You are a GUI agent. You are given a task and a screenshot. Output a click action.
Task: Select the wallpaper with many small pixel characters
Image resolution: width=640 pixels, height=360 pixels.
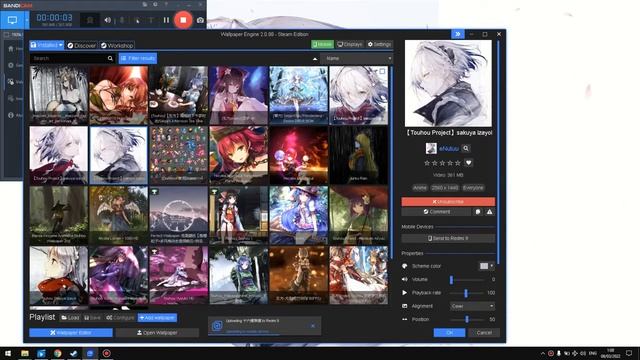(178, 155)
